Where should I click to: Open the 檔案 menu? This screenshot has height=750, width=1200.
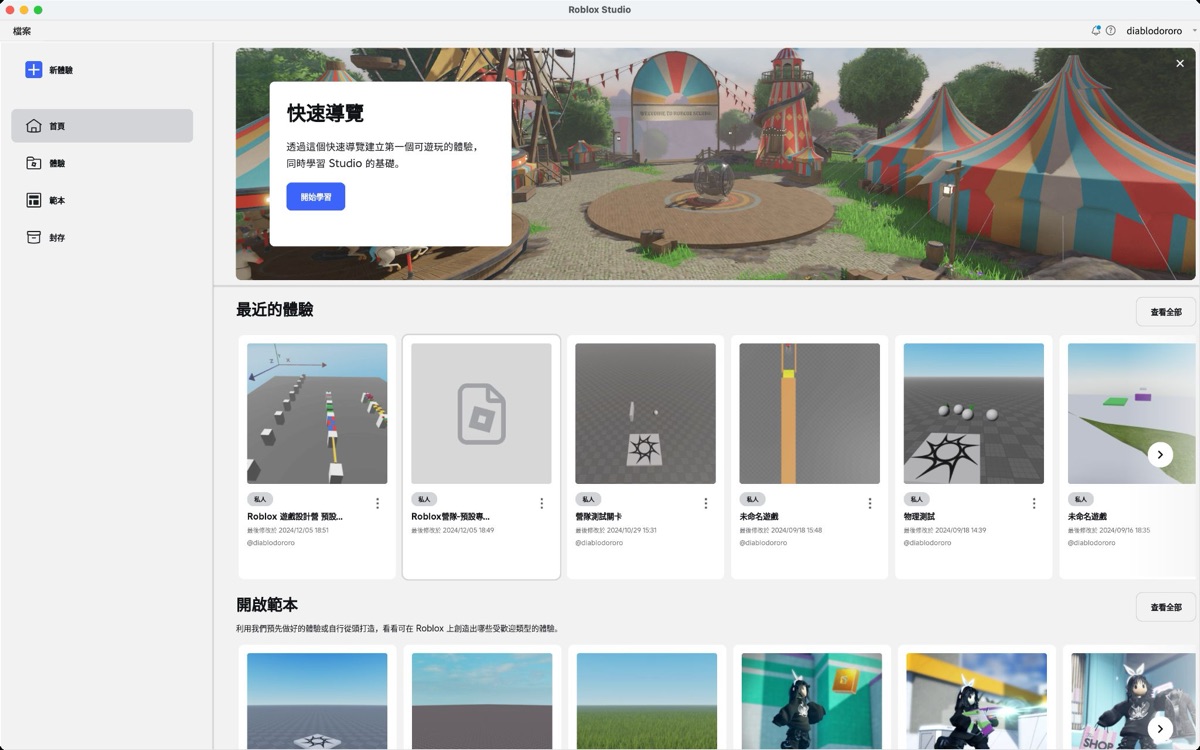(22, 31)
